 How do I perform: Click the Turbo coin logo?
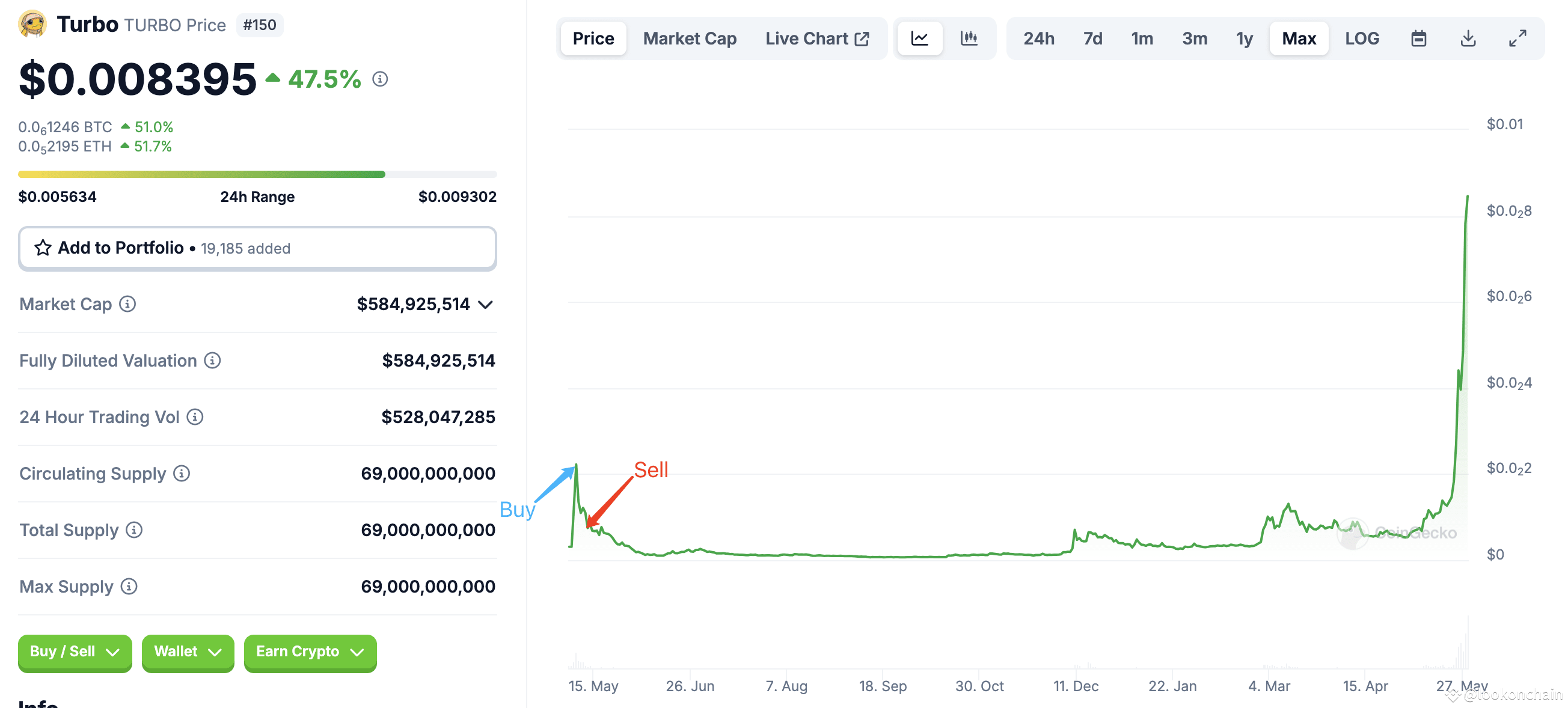tap(34, 24)
